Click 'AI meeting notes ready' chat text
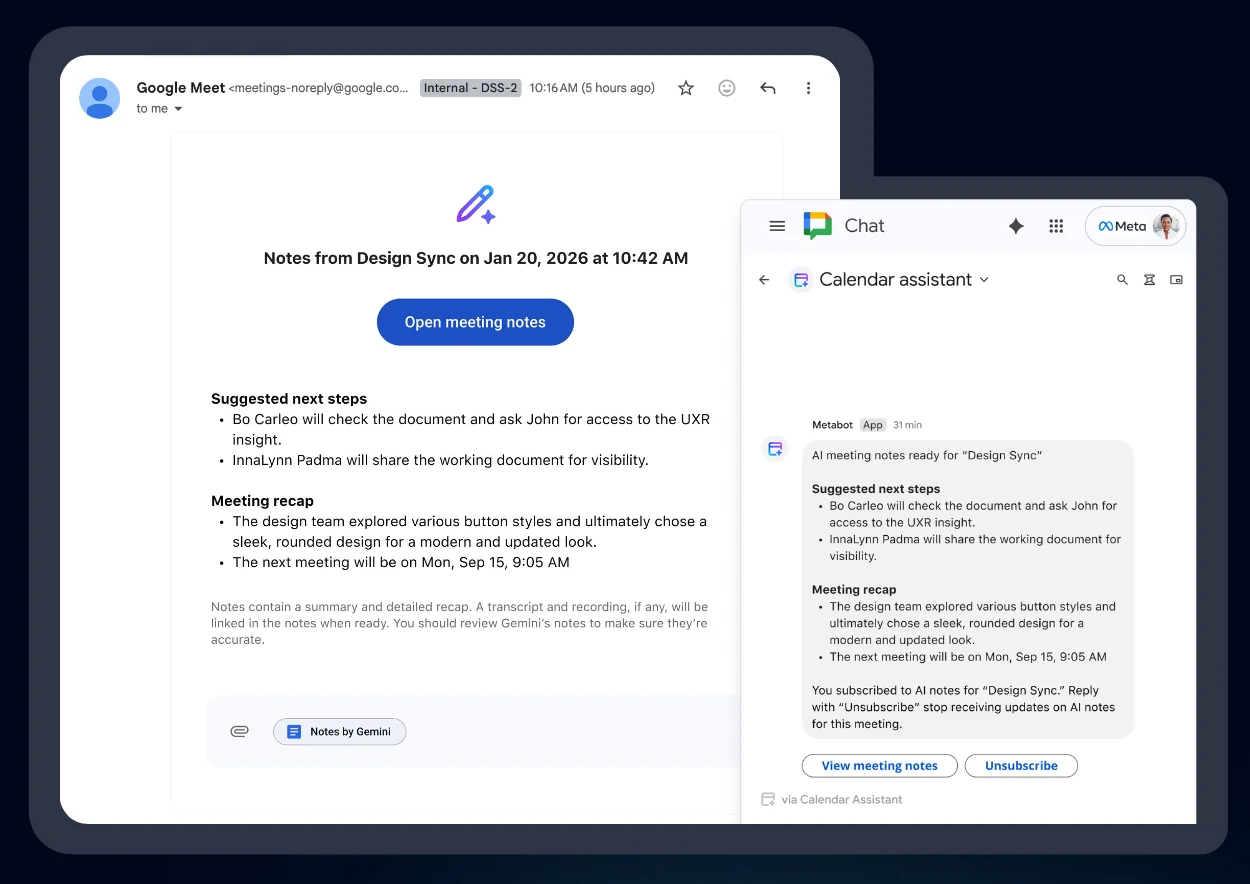 point(927,456)
